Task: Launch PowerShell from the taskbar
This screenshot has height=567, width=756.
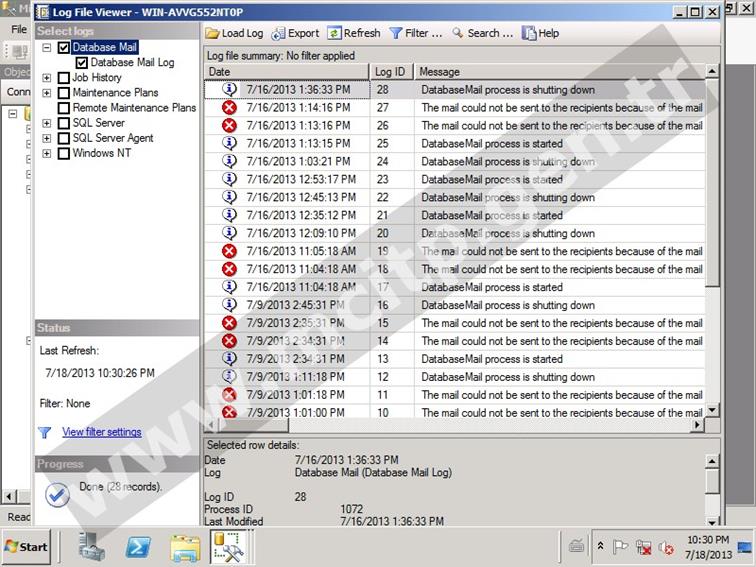Action: [138, 547]
